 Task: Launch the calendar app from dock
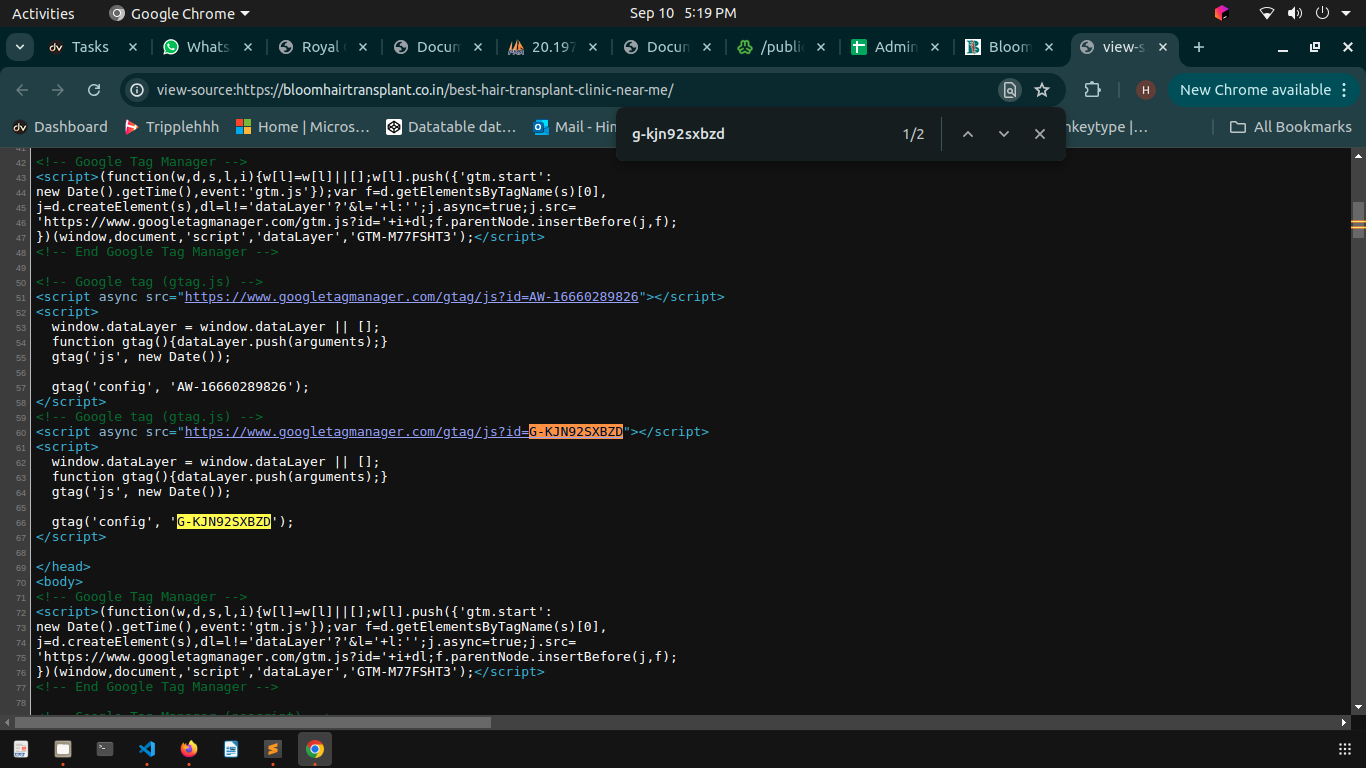(21, 748)
